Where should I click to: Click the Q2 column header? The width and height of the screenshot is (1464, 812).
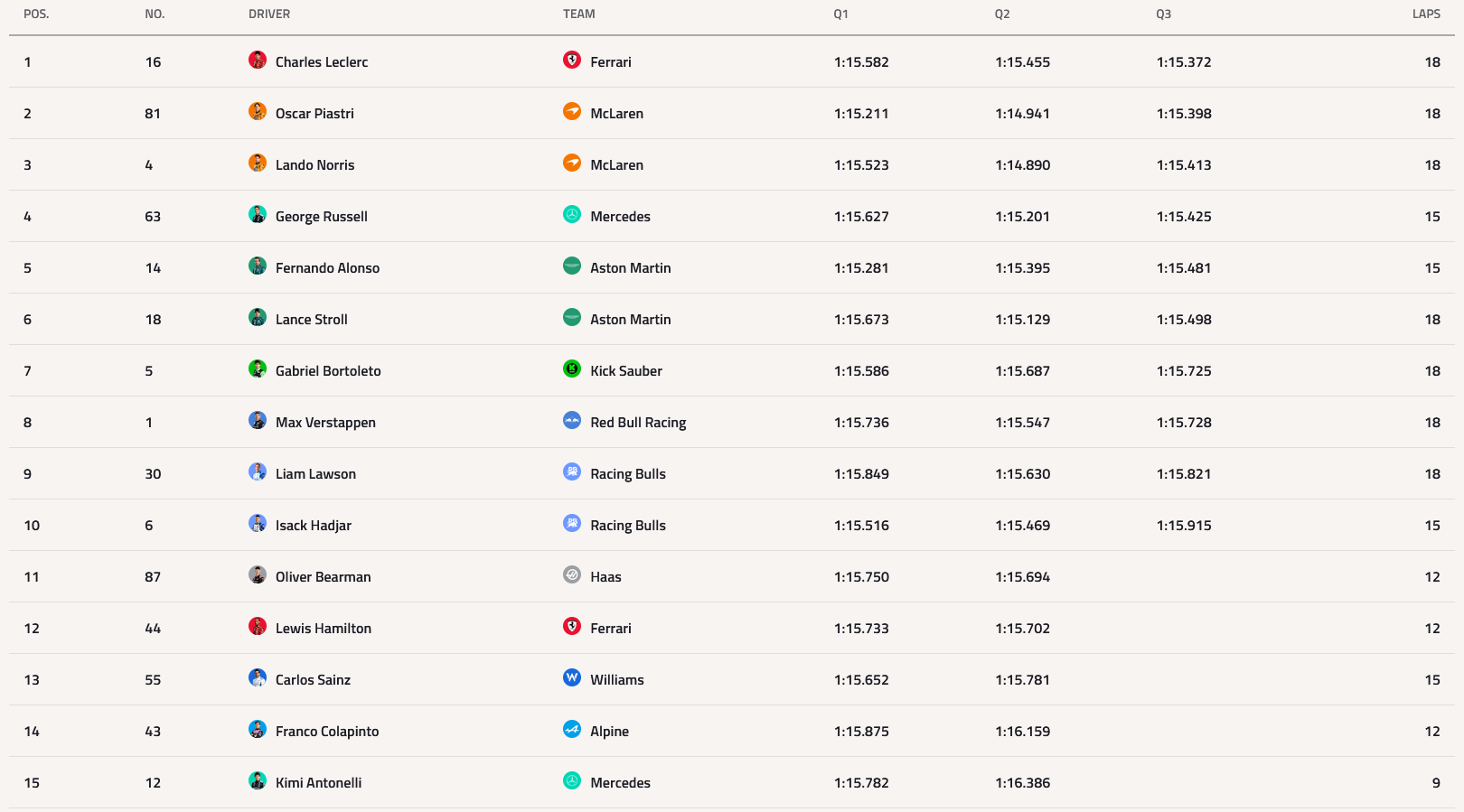point(1002,14)
